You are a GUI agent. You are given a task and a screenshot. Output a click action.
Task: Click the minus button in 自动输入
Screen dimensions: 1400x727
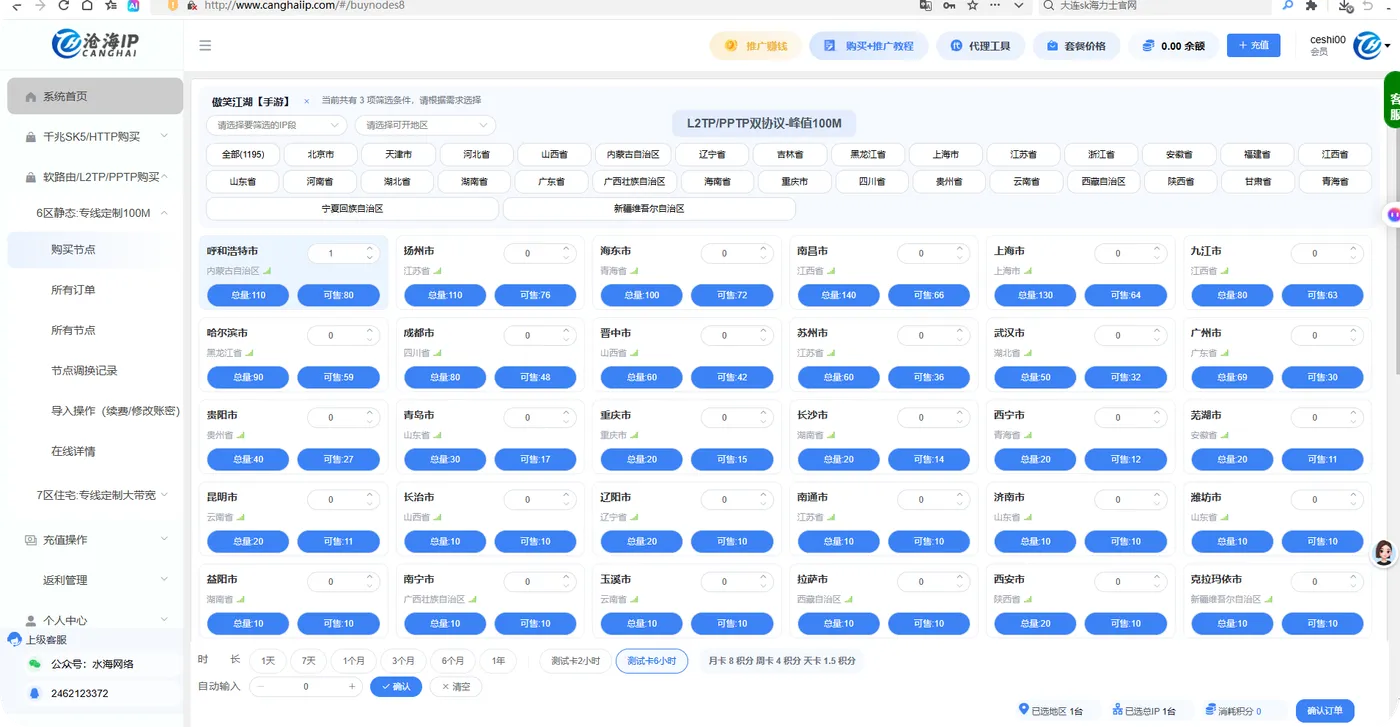click(262, 687)
